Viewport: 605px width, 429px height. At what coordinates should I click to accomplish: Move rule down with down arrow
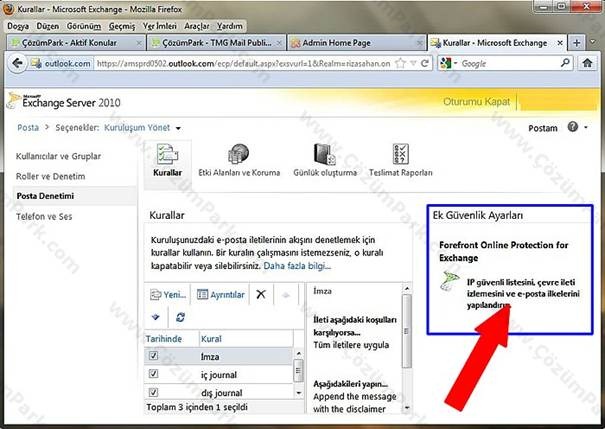[x=155, y=317]
